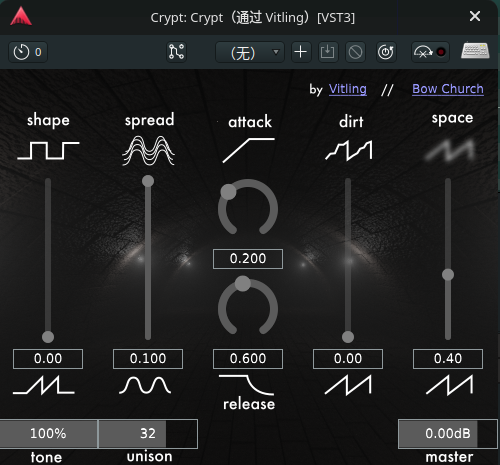Screen dimensions: 500x465
Task: Click the unison label text
Action: (x=150, y=456)
